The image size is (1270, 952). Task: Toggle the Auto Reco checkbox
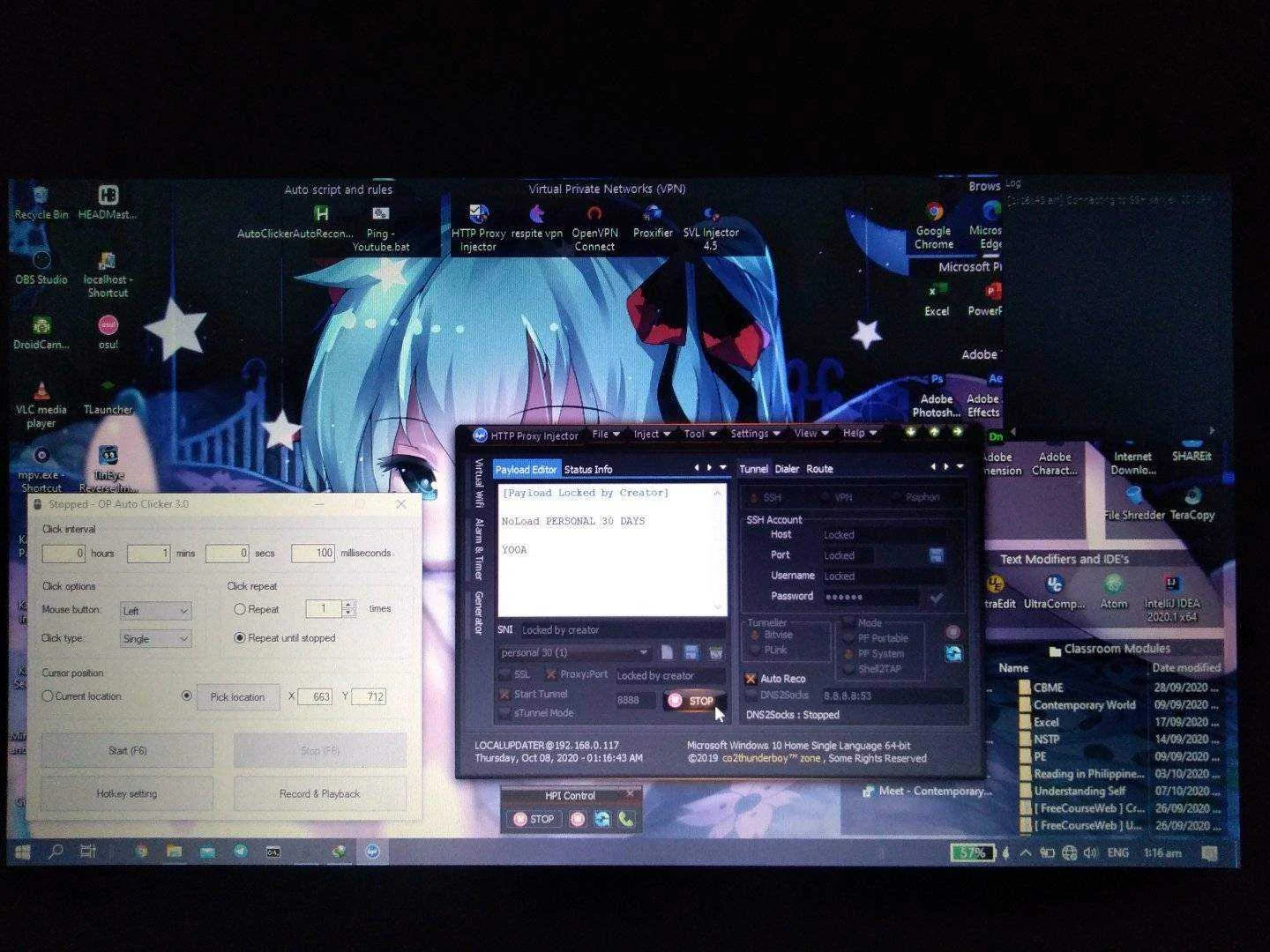point(751,679)
